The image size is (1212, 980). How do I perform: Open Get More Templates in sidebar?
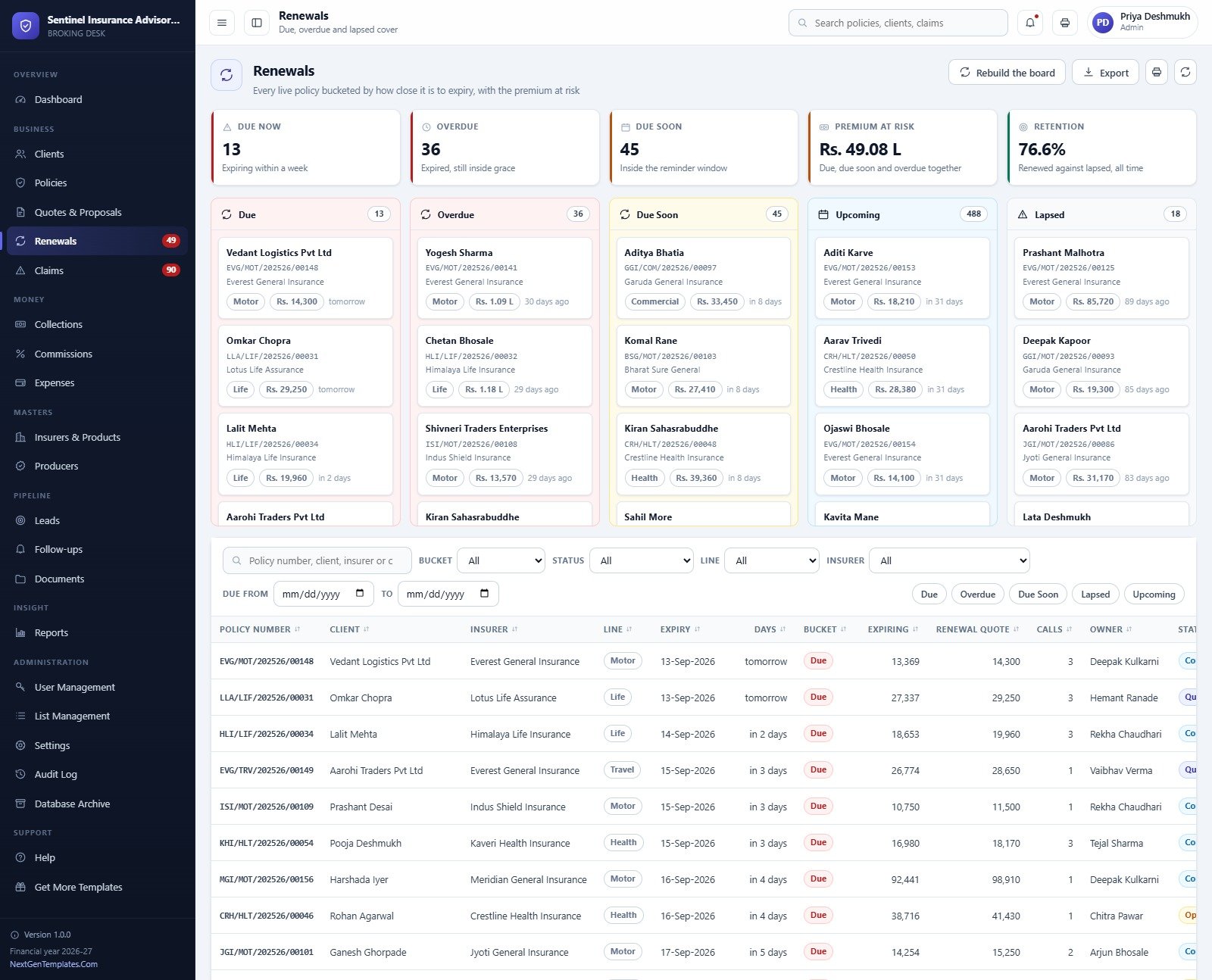click(x=97, y=888)
